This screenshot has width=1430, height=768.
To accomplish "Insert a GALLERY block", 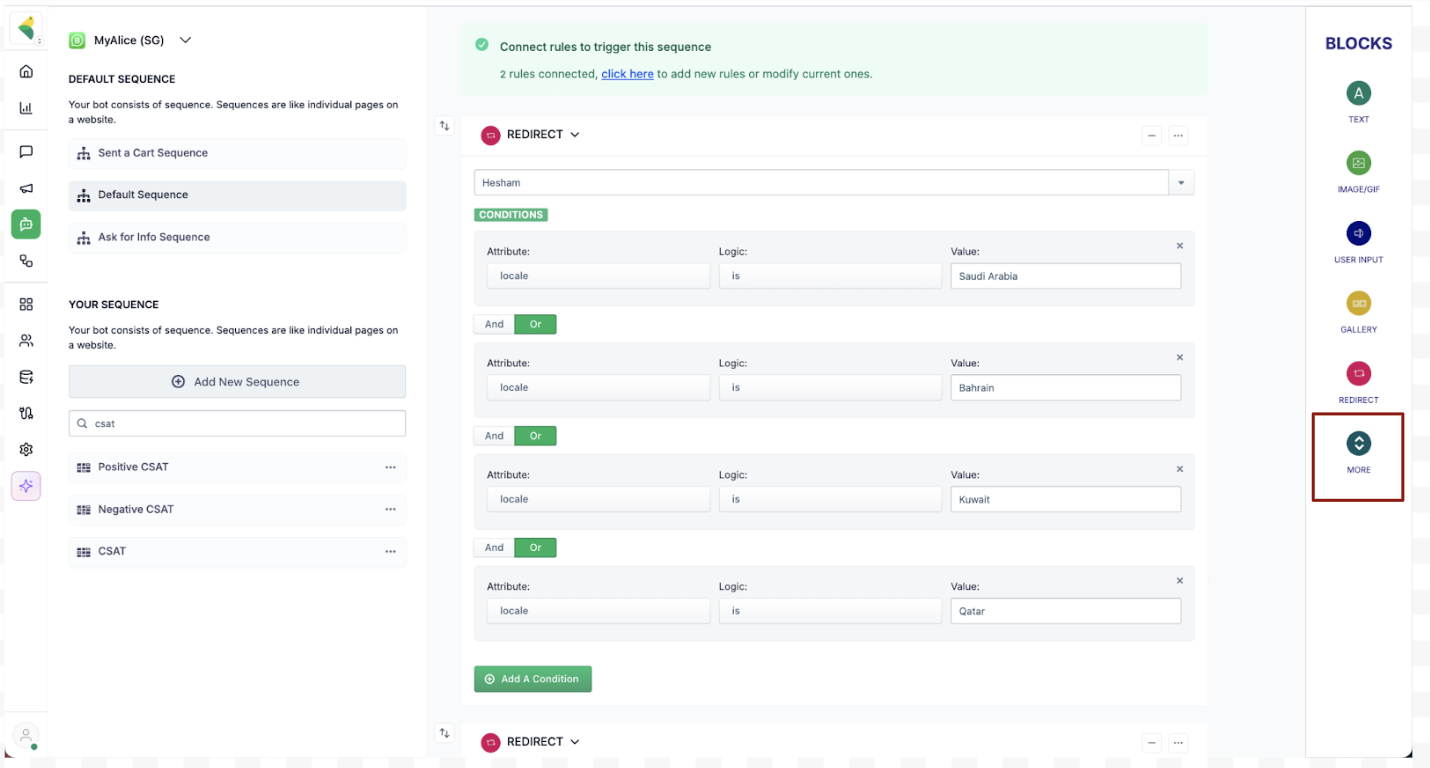I will 1358,303.
